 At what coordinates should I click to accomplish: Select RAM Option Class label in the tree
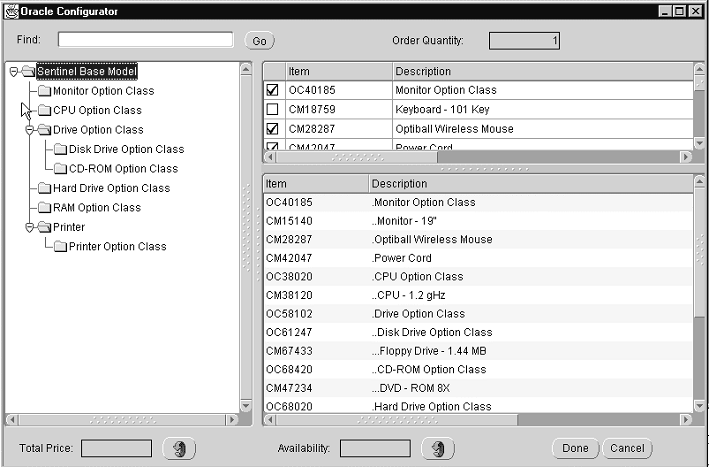pos(97,208)
